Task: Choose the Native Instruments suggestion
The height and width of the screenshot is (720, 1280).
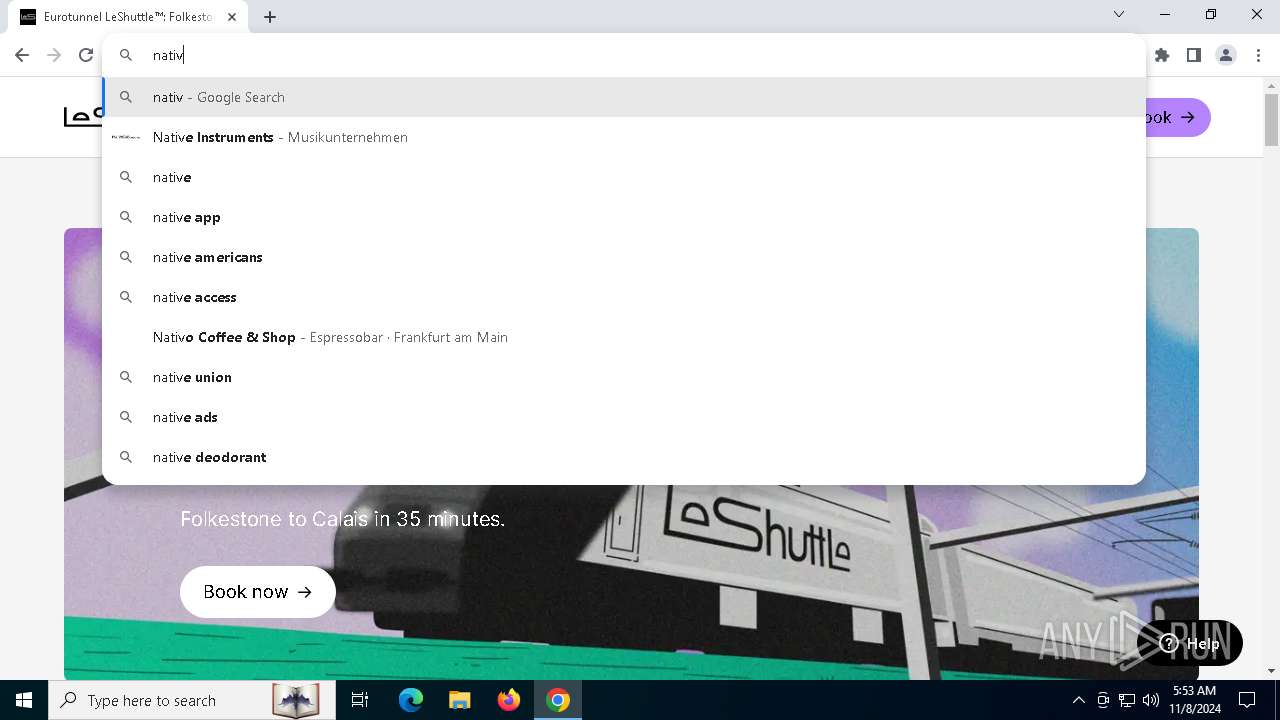Action: pyautogui.click(x=624, y=137)
